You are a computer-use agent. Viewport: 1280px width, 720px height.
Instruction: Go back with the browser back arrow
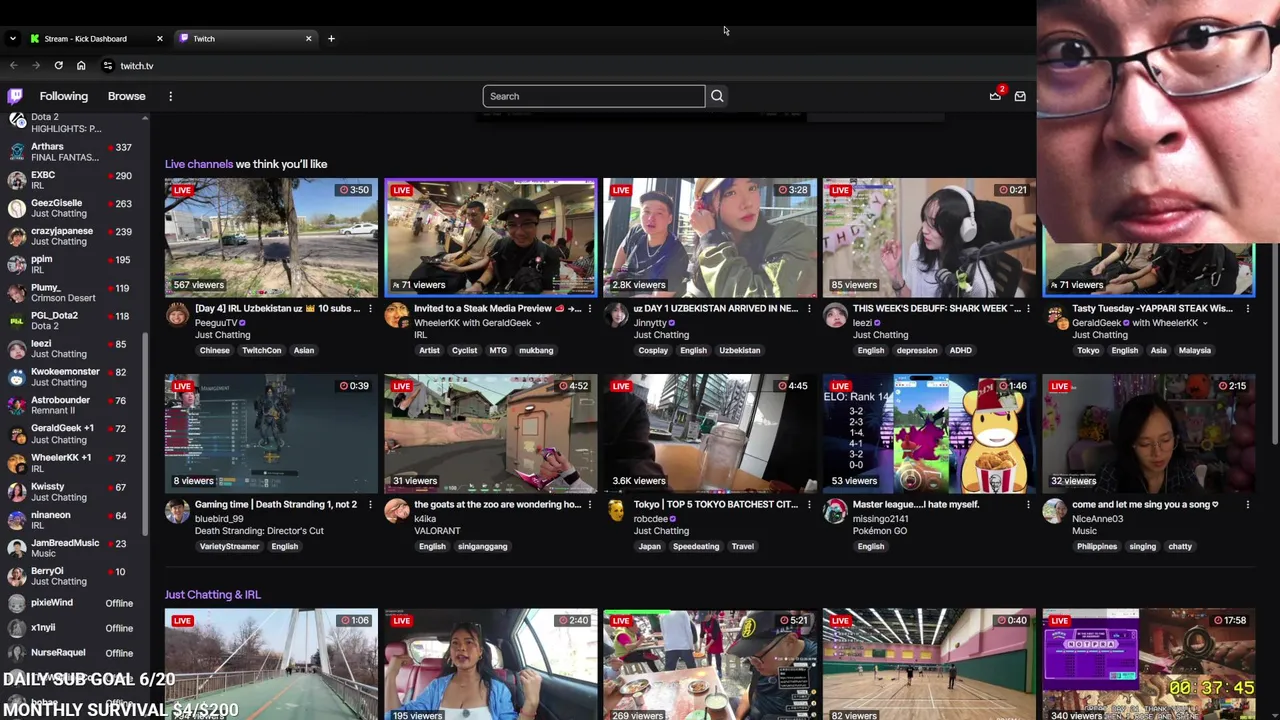(x=14, y=66)
